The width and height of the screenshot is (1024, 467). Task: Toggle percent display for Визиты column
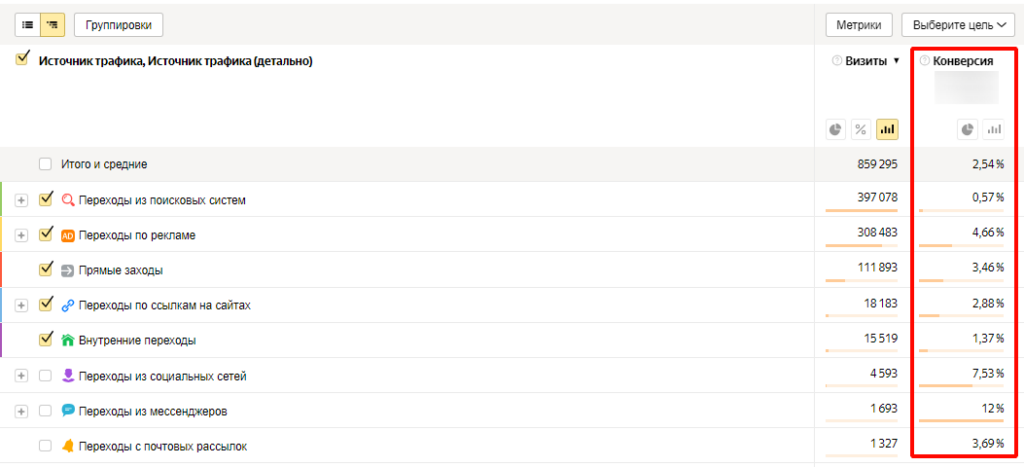[x=861, y=129]
